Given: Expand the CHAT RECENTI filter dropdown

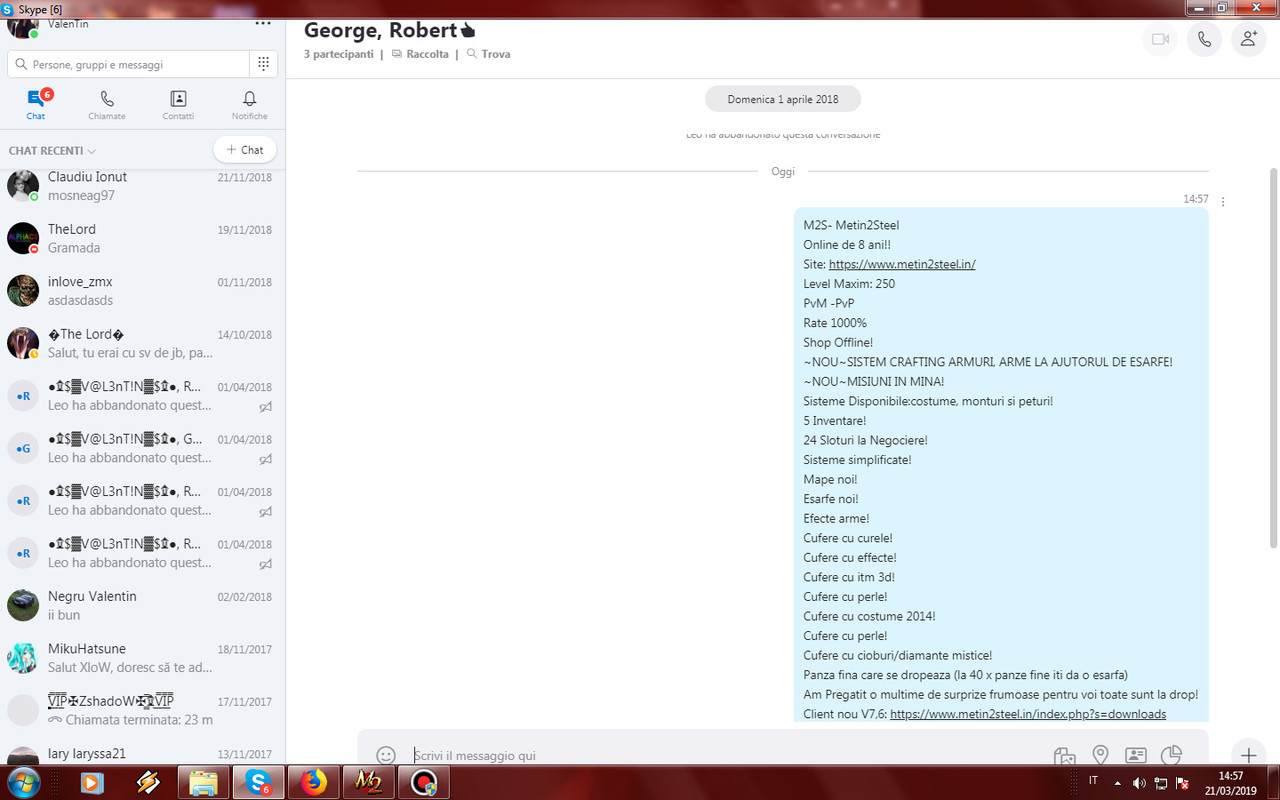Looking at the screenshot, I should pos(52,151).
